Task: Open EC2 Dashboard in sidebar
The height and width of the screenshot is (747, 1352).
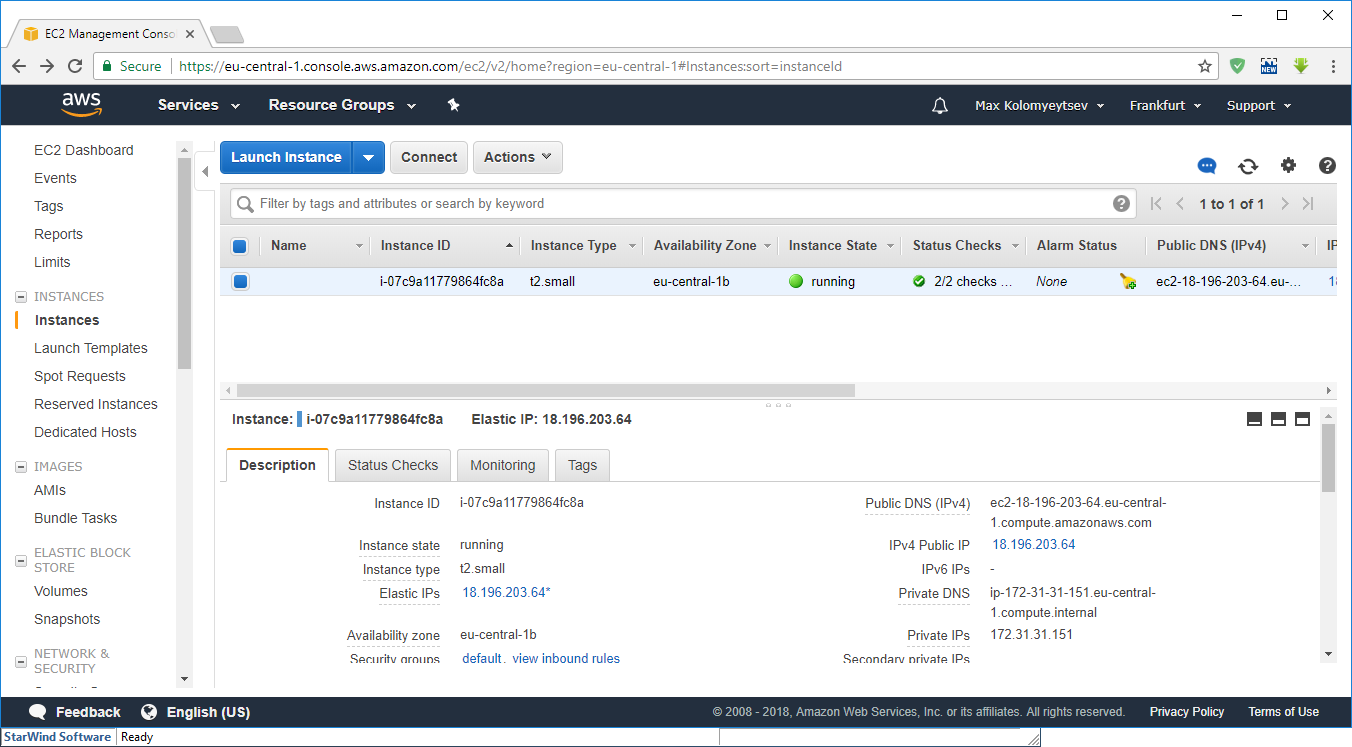Action: point(84,150)
